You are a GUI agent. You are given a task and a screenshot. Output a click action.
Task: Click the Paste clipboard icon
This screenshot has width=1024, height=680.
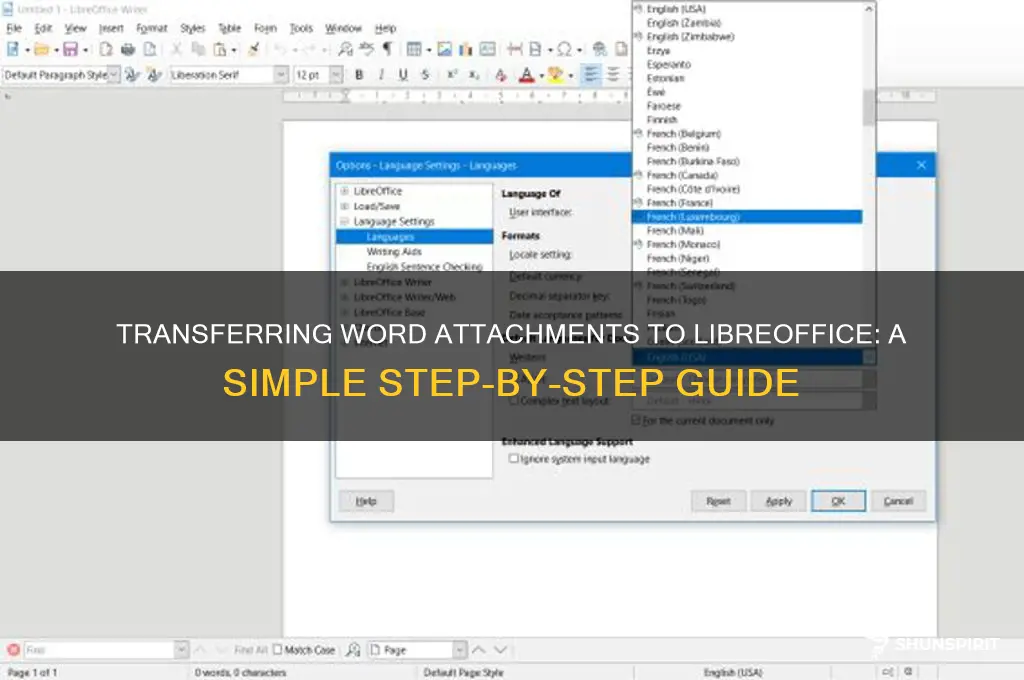220,49
